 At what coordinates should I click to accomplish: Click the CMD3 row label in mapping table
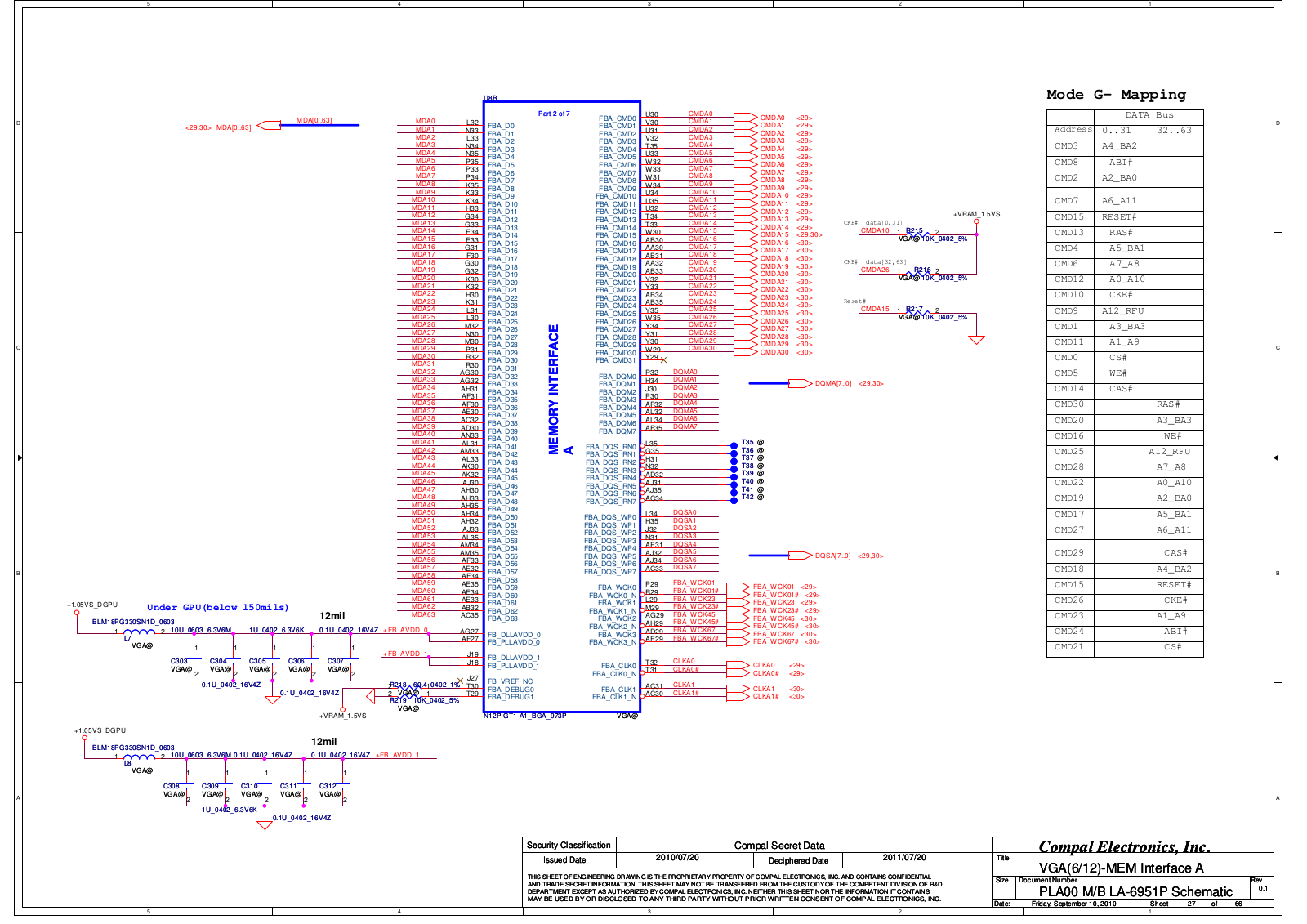pos(1066,146)
